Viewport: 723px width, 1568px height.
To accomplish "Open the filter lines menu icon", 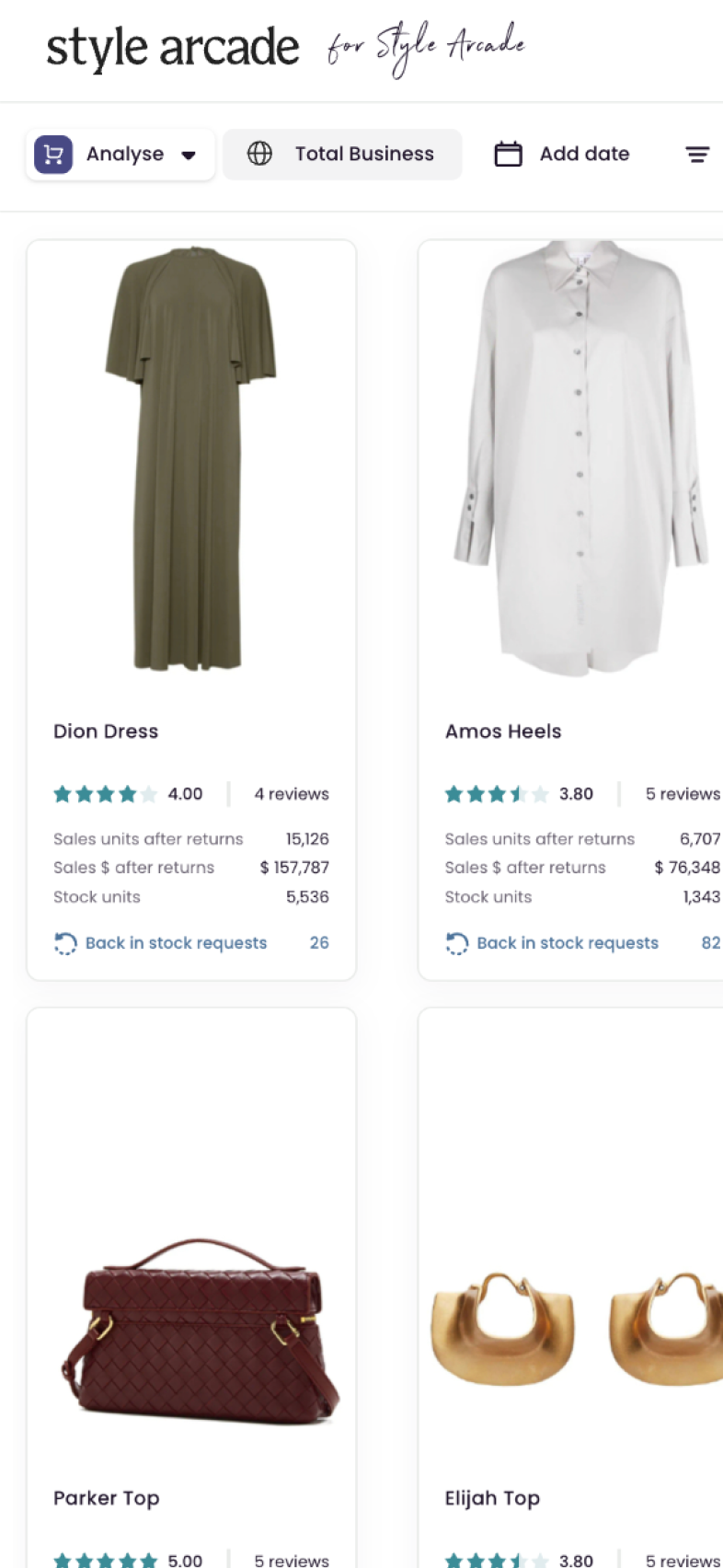I will pos(697,155).
